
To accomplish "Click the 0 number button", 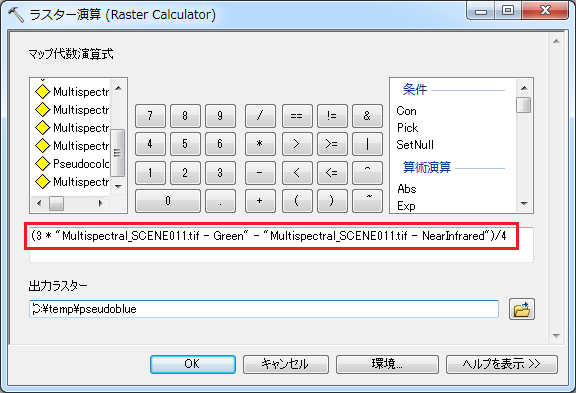I will [168, 201].
